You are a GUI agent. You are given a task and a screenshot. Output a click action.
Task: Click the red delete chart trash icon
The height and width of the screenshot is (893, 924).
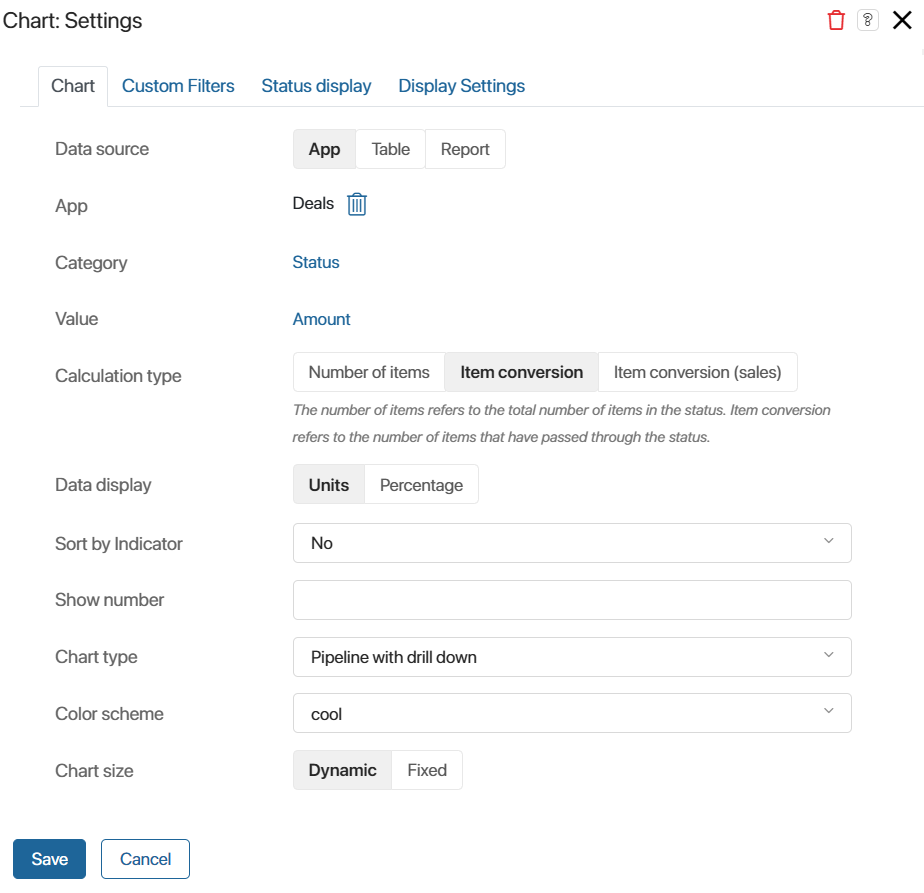836,20
